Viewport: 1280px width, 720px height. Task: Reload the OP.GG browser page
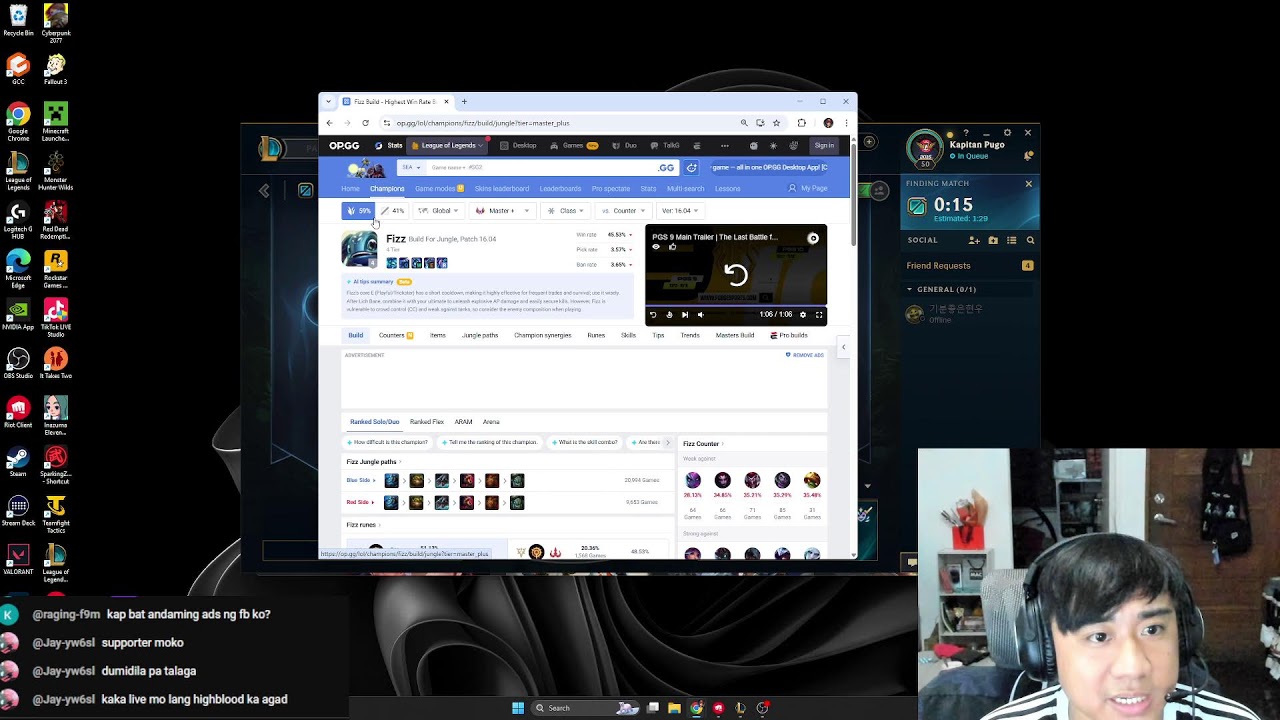click(365, 123)
